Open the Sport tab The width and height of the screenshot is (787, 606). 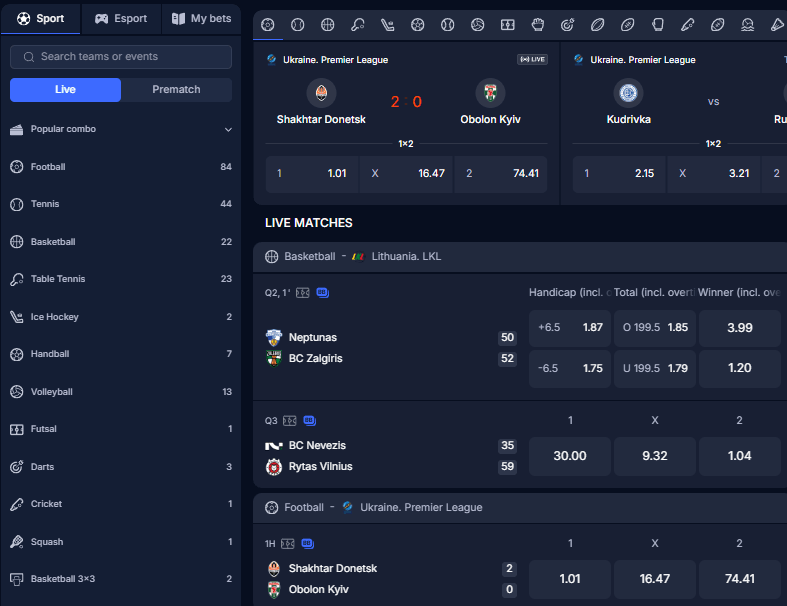click(x=41, y=19)
